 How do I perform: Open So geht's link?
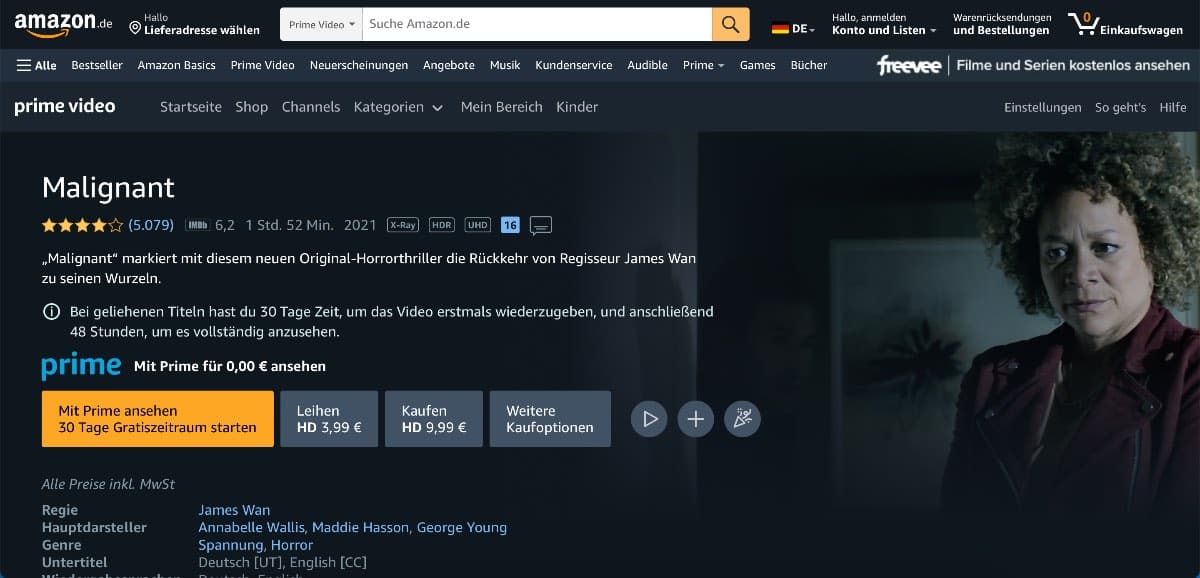click(1121, 107)
